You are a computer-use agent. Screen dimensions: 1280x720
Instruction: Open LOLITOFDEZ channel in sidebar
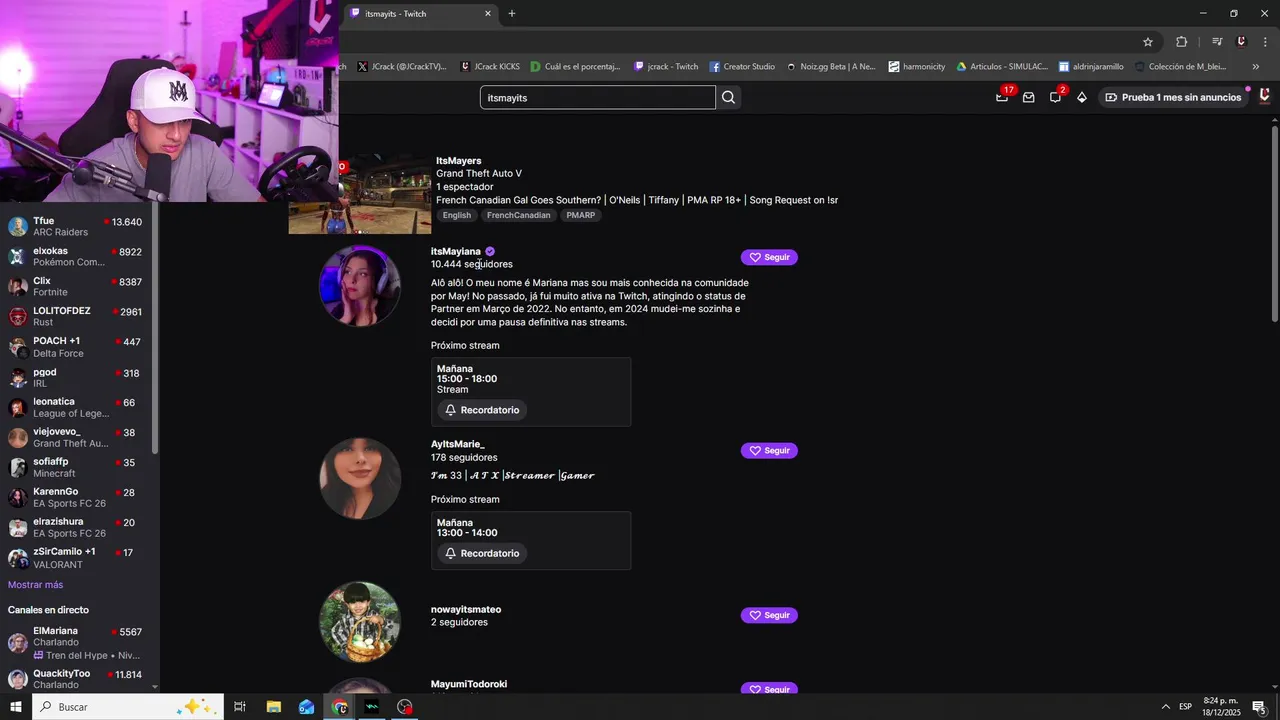(76, 316)
